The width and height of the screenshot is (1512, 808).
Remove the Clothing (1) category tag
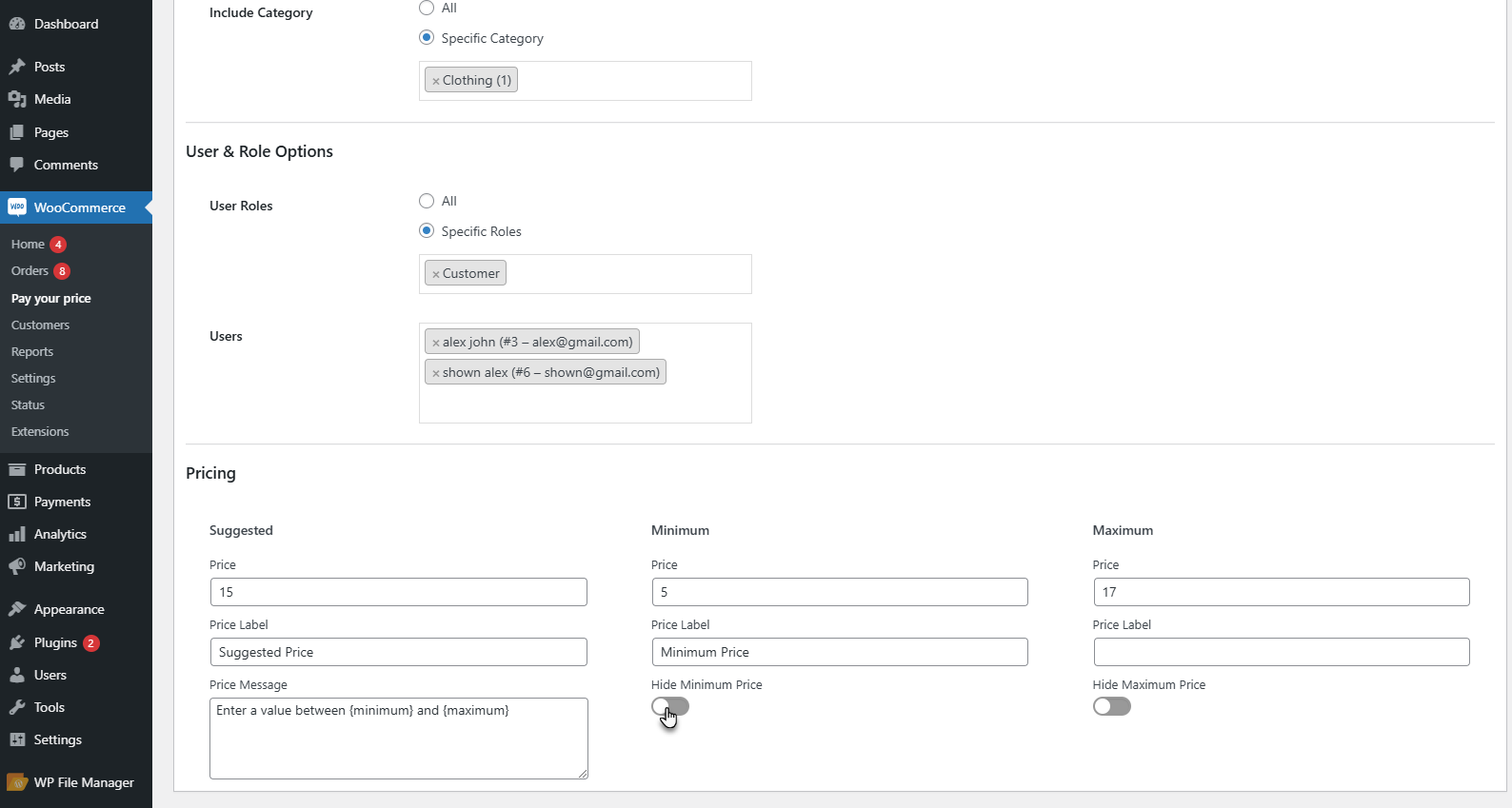point(436,81)
